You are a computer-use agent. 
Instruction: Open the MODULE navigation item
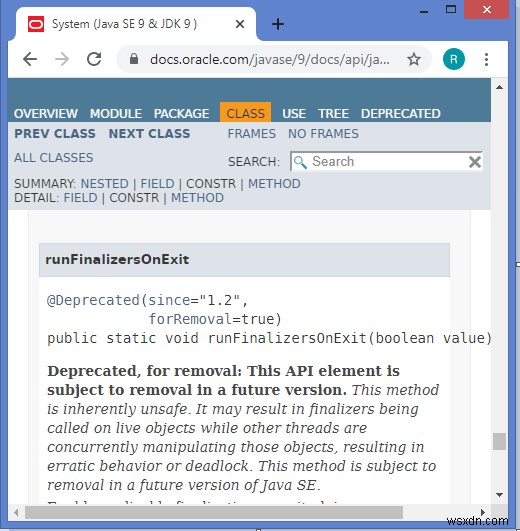click(x=116, y=114)
